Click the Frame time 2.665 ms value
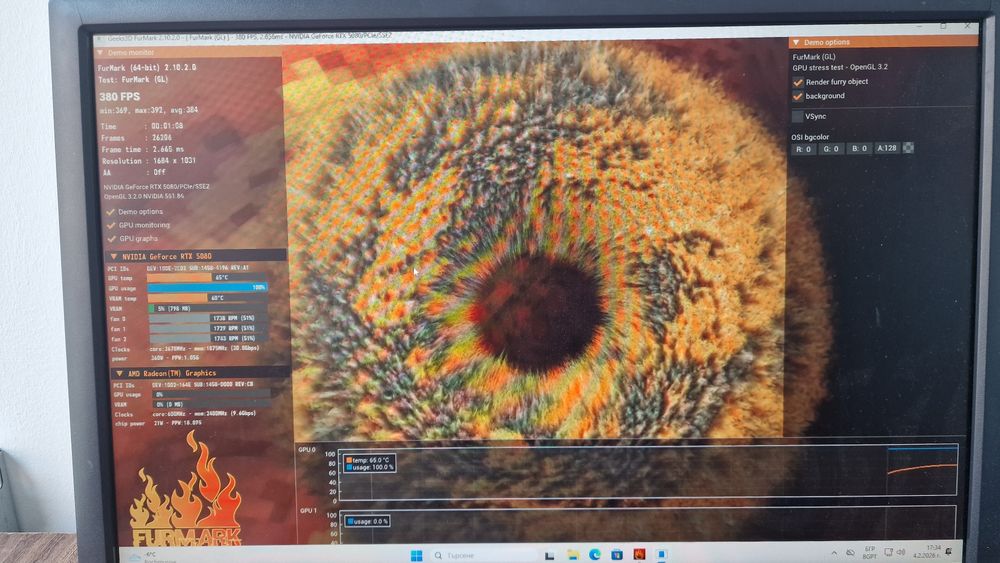 click(x=168, y=149)
